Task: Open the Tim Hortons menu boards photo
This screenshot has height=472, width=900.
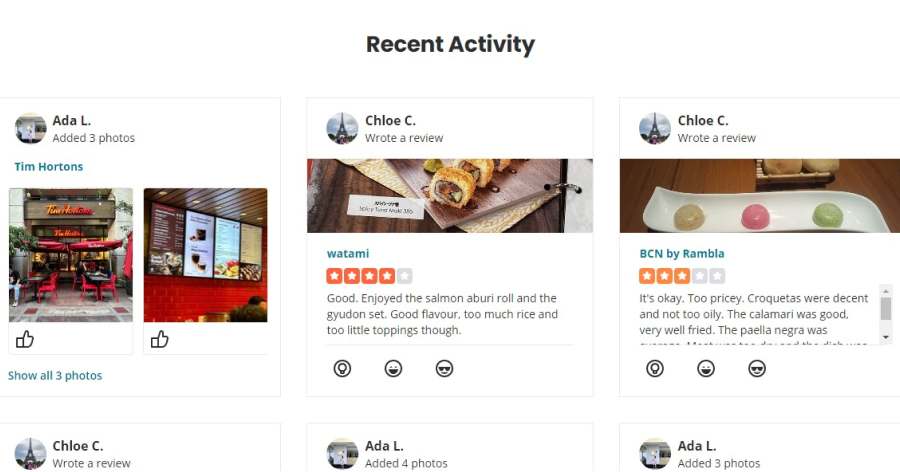Action: (x=205, y=255)
